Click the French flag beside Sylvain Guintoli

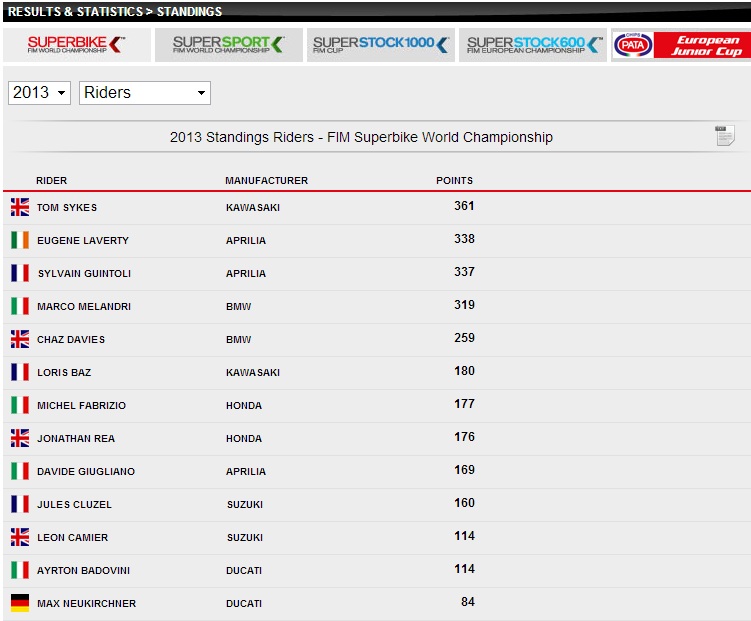point(20,273)
